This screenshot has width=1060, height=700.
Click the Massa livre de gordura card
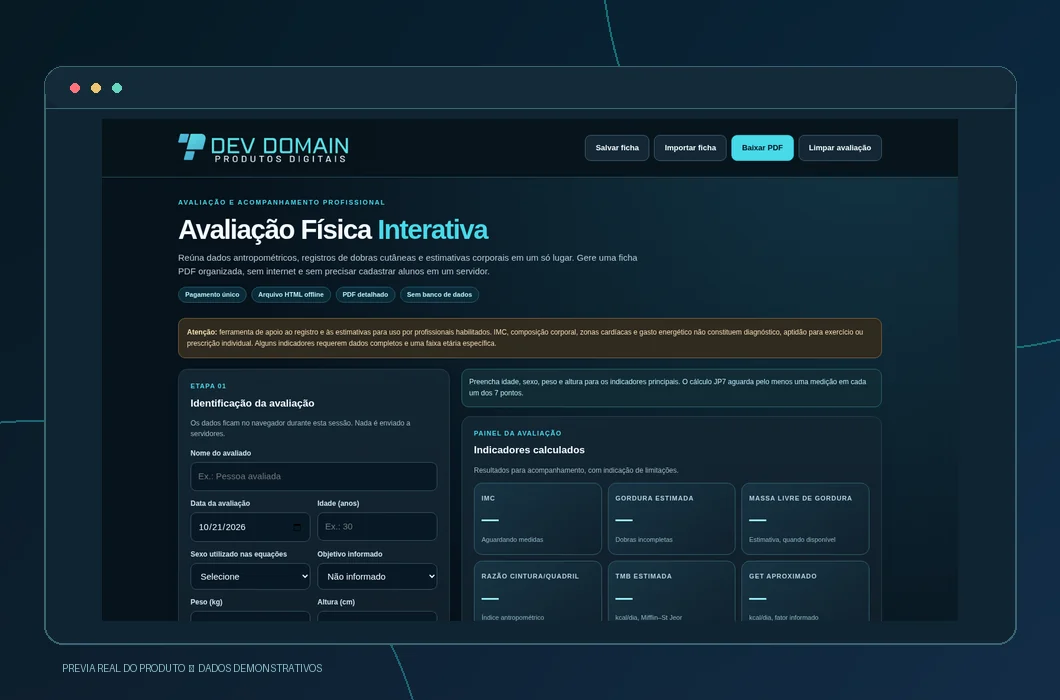coord(805,519)
